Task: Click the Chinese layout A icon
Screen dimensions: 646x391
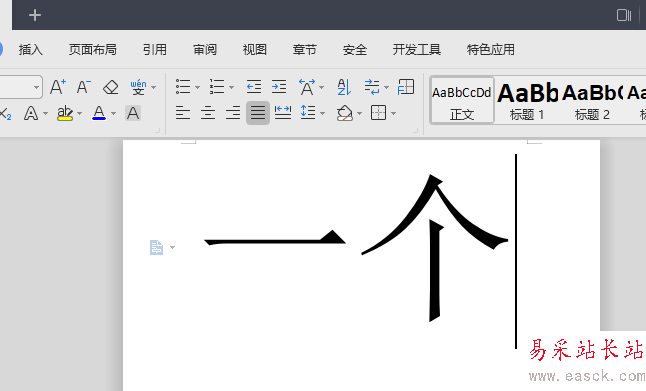Action: [x=307, y=87]
